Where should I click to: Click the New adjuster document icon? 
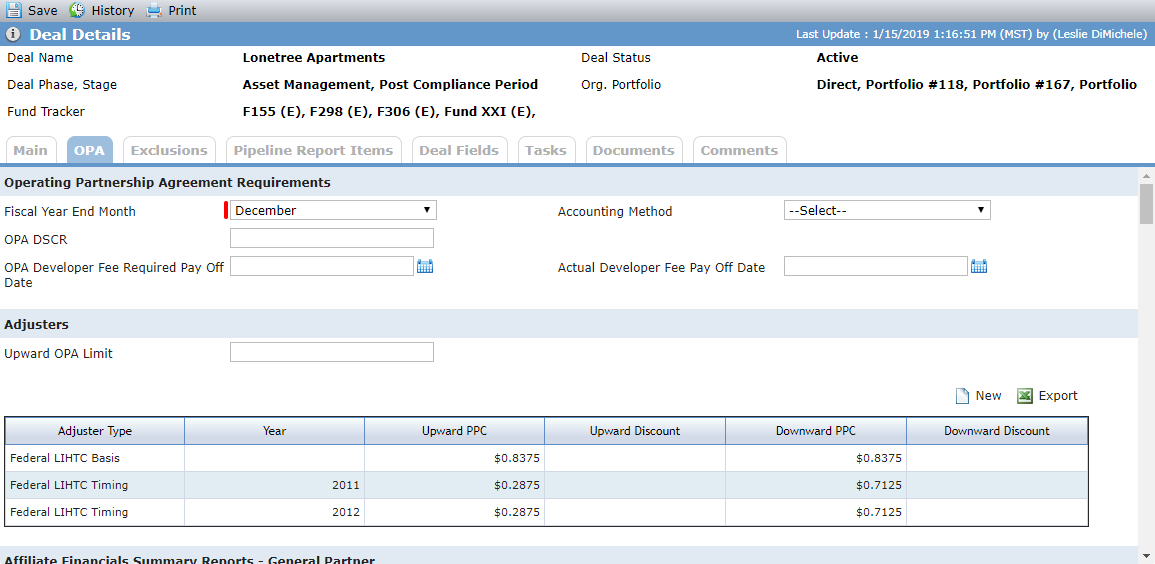coord(962,396)
